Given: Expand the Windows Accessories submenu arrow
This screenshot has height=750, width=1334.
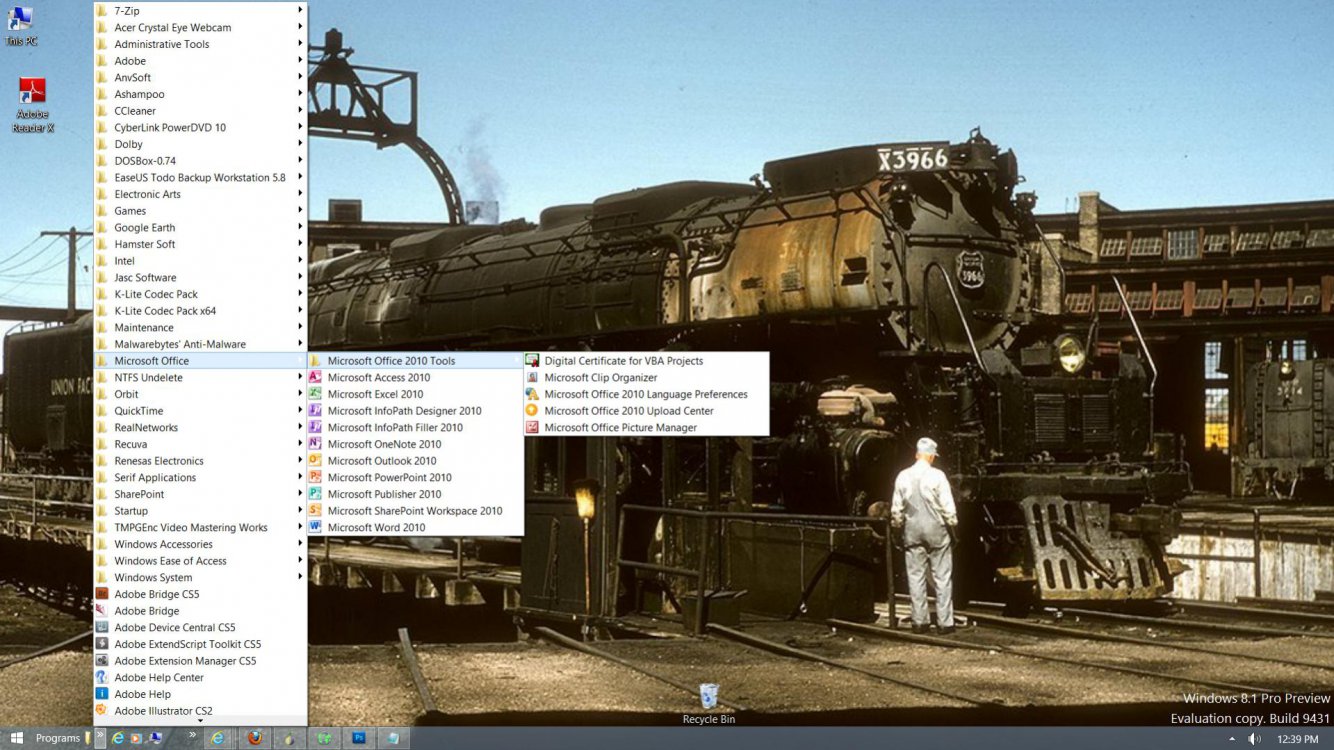Looking at the screenshot, I should 300,544.
